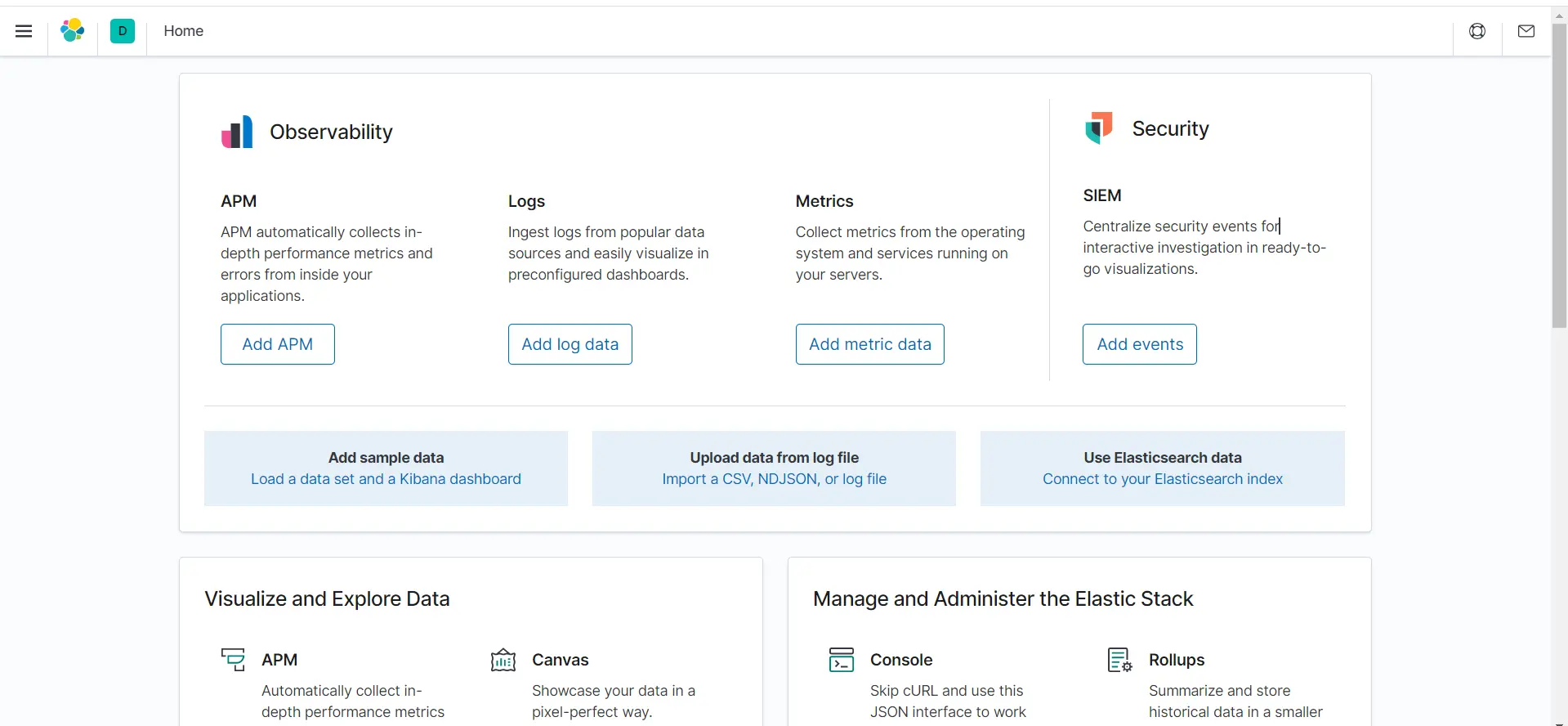Image resolution: width=1568 pixels, height=726 pixels.
Task: Open the APM title under Visualize and Explore
Action: click(x=279, y=660)
